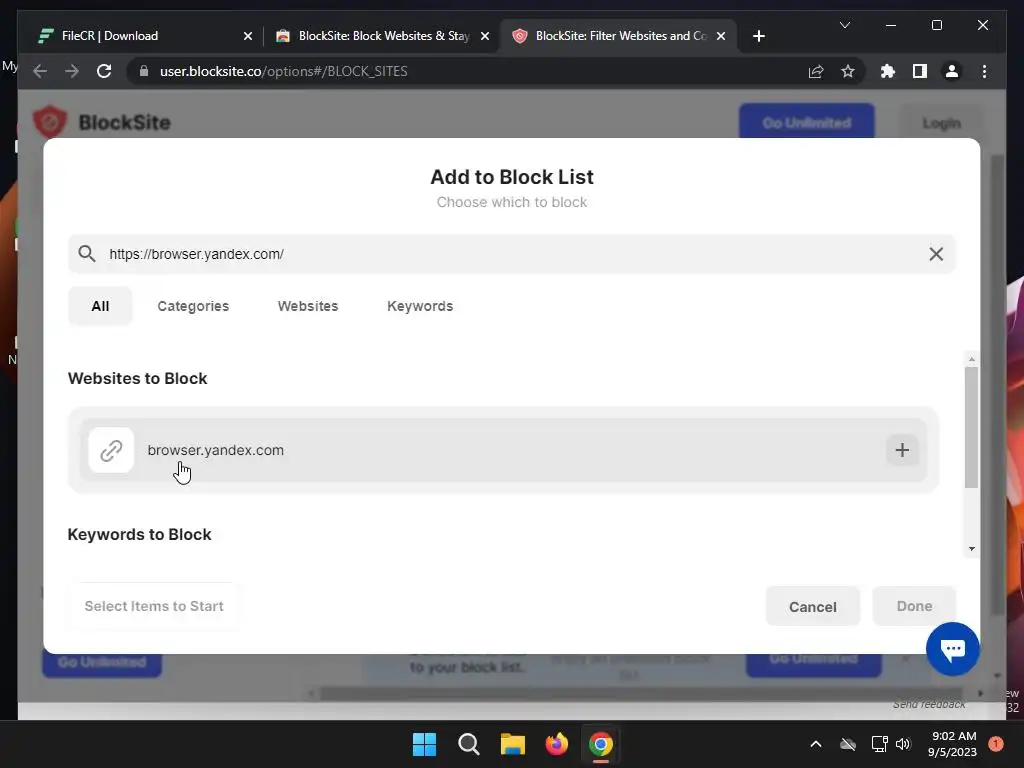Open Firefox from the taskbar

pos(556,744)
